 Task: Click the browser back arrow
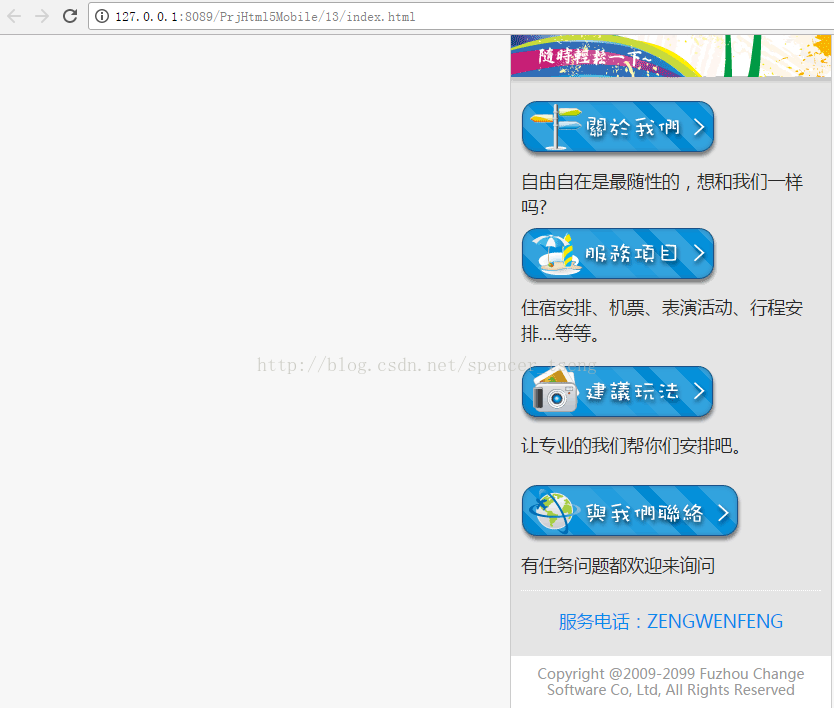point(14,16)
